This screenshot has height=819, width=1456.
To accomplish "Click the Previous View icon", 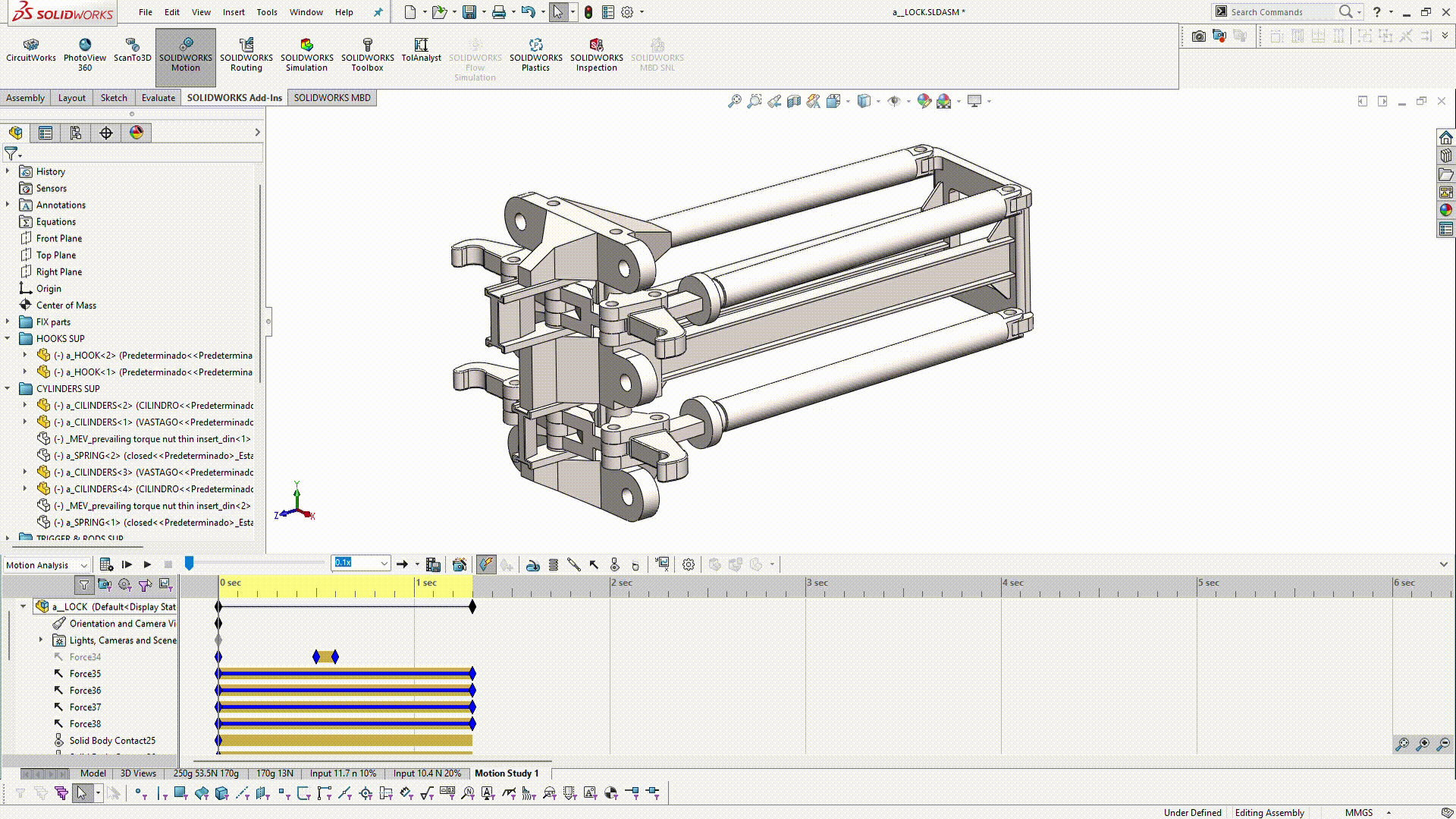I will pos(773,101).
